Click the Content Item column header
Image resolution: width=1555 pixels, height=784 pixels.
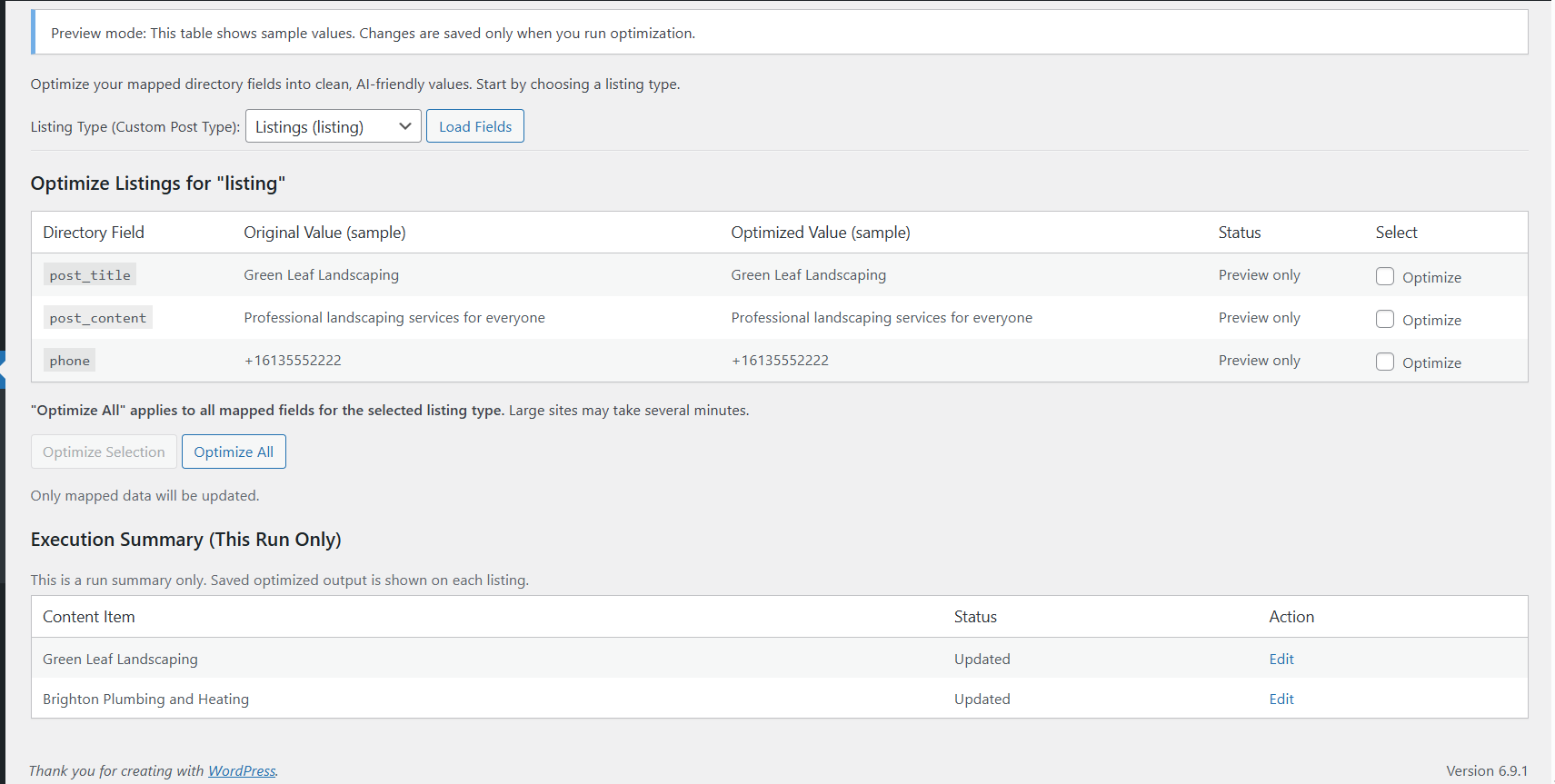(x=89, y=617)
